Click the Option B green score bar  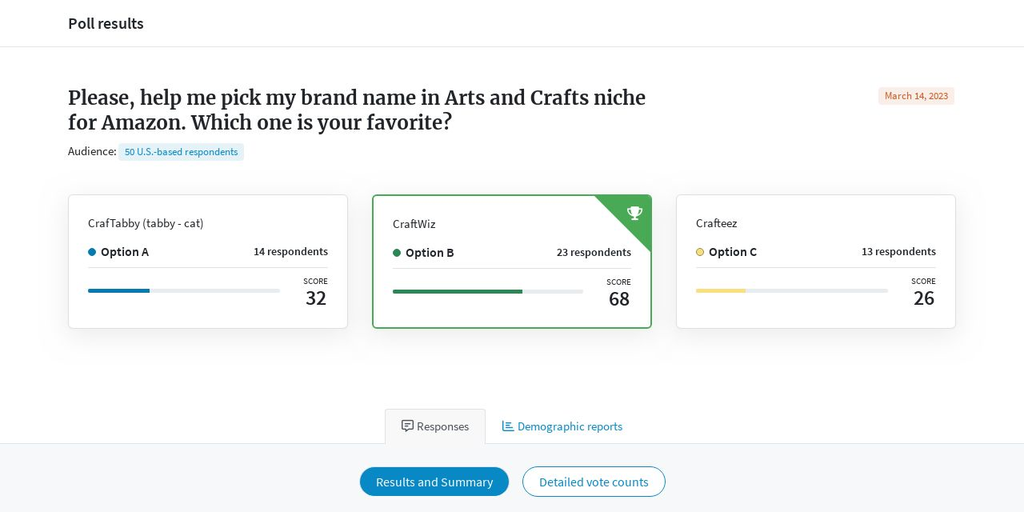(x=457, y=292)
